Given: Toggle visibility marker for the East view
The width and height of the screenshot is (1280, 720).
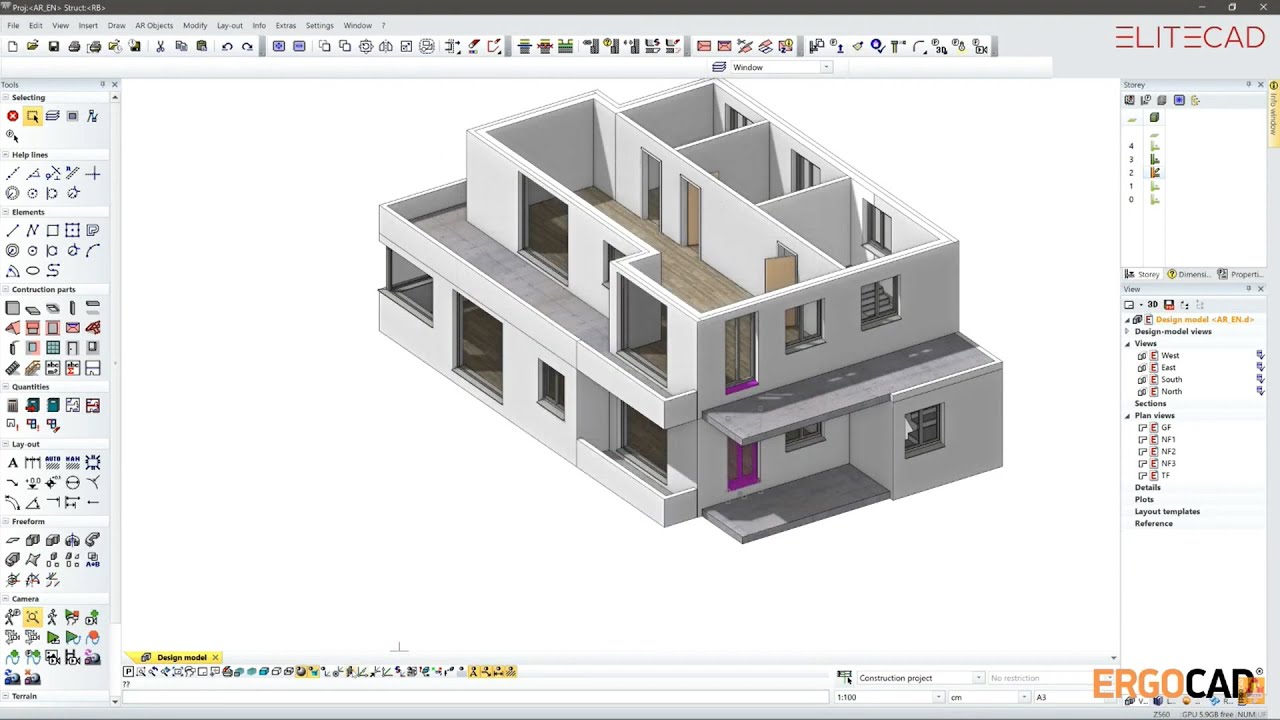Looking at the screenshot, I should pos(1260,367).
